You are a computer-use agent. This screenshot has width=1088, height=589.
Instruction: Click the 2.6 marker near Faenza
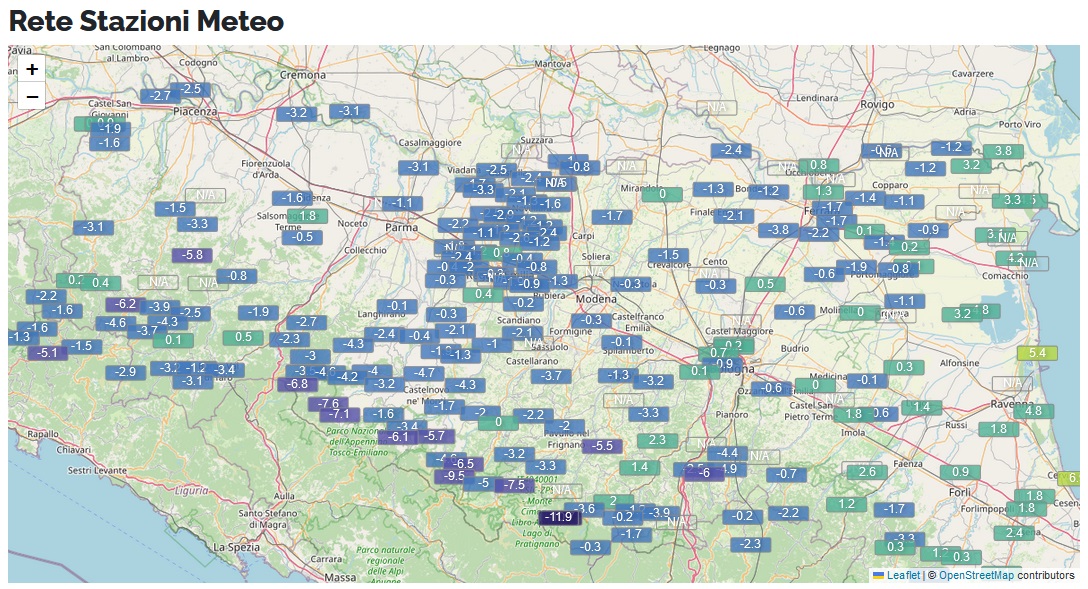[x=867, y=472]
